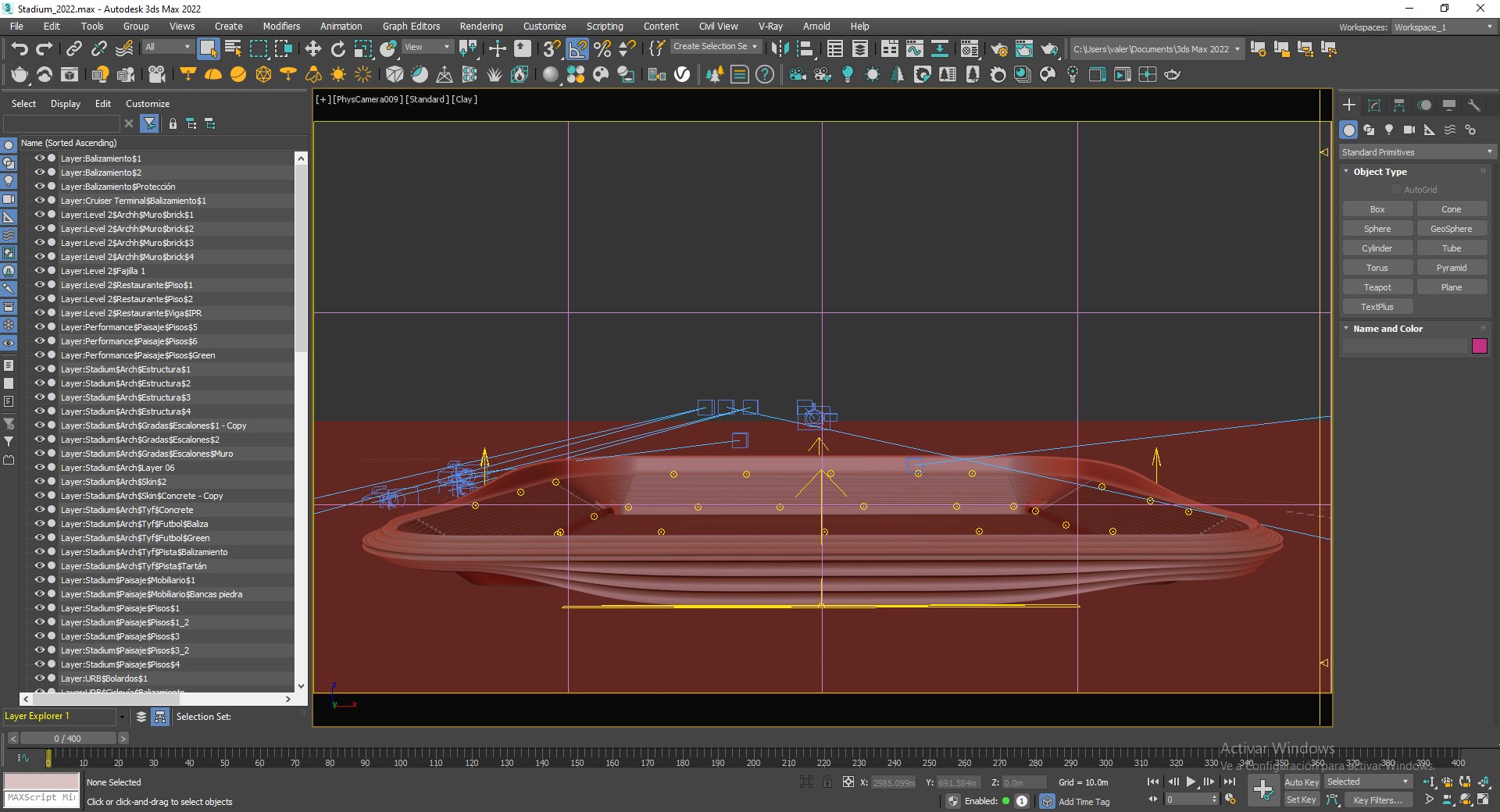
Task: Click the Scene Explorer filter funnel icon
Action: click(149, 123)
